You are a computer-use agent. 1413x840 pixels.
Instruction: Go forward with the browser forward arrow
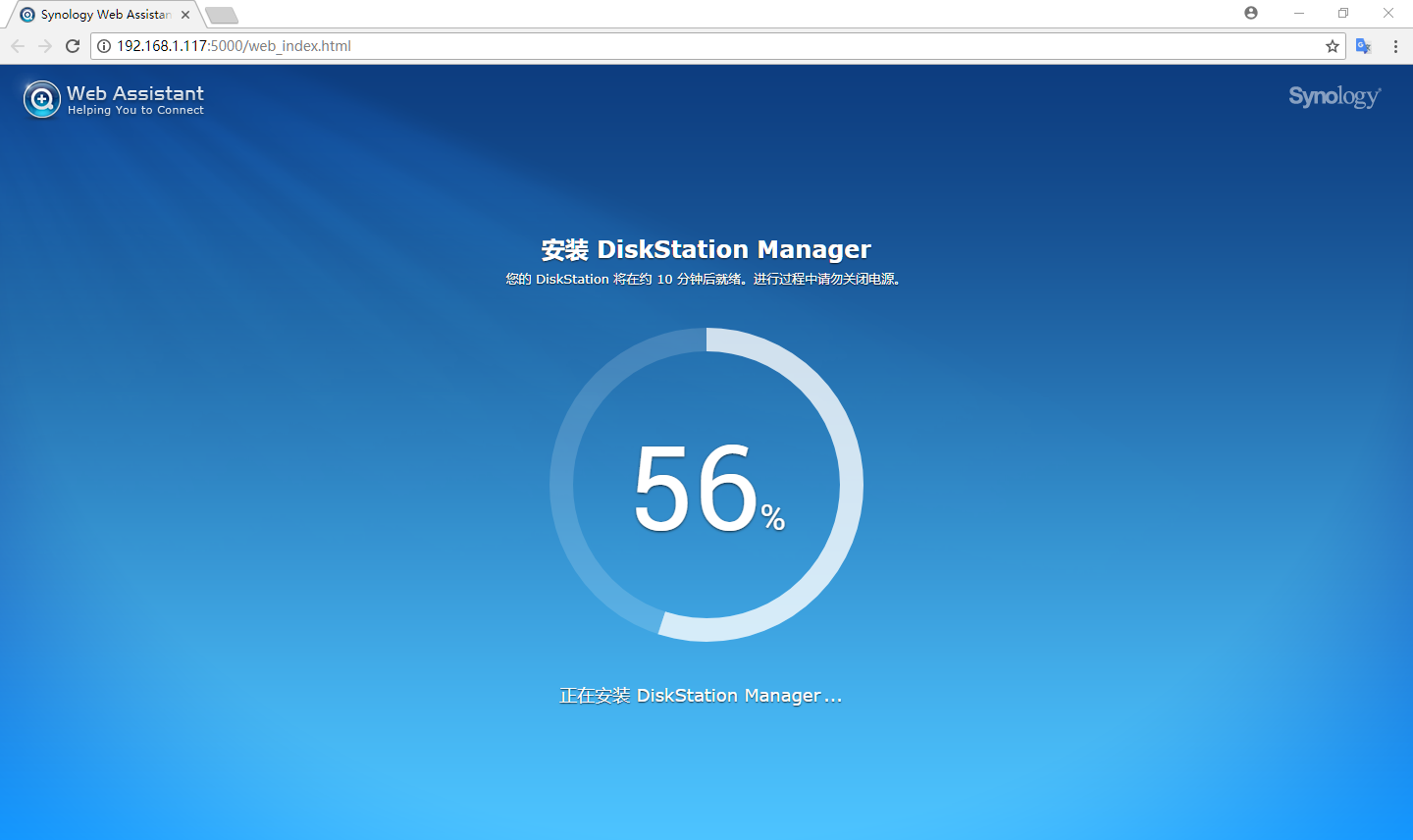[x=45, y=46]
